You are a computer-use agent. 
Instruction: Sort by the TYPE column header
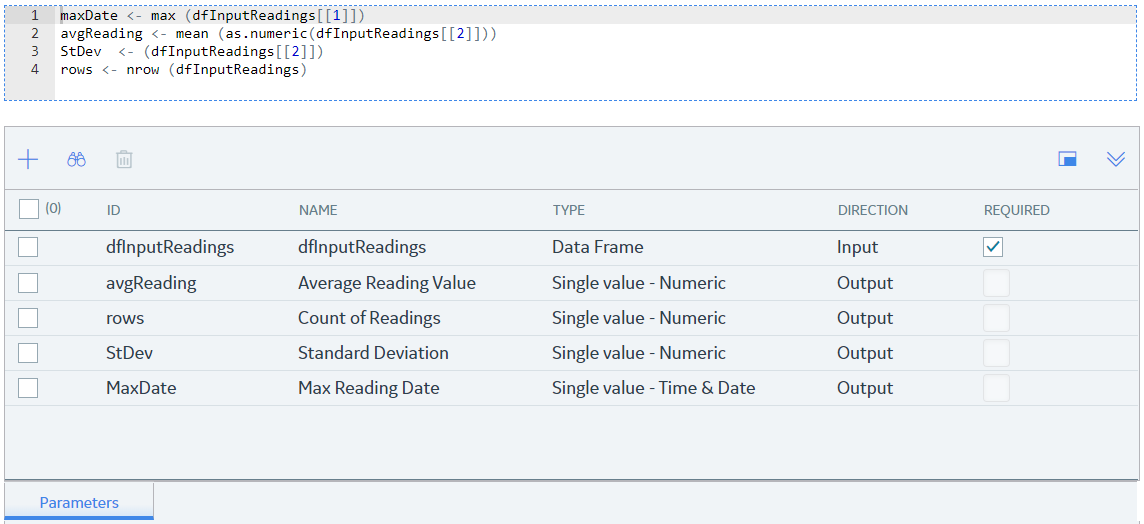click(x=569, y=210)
